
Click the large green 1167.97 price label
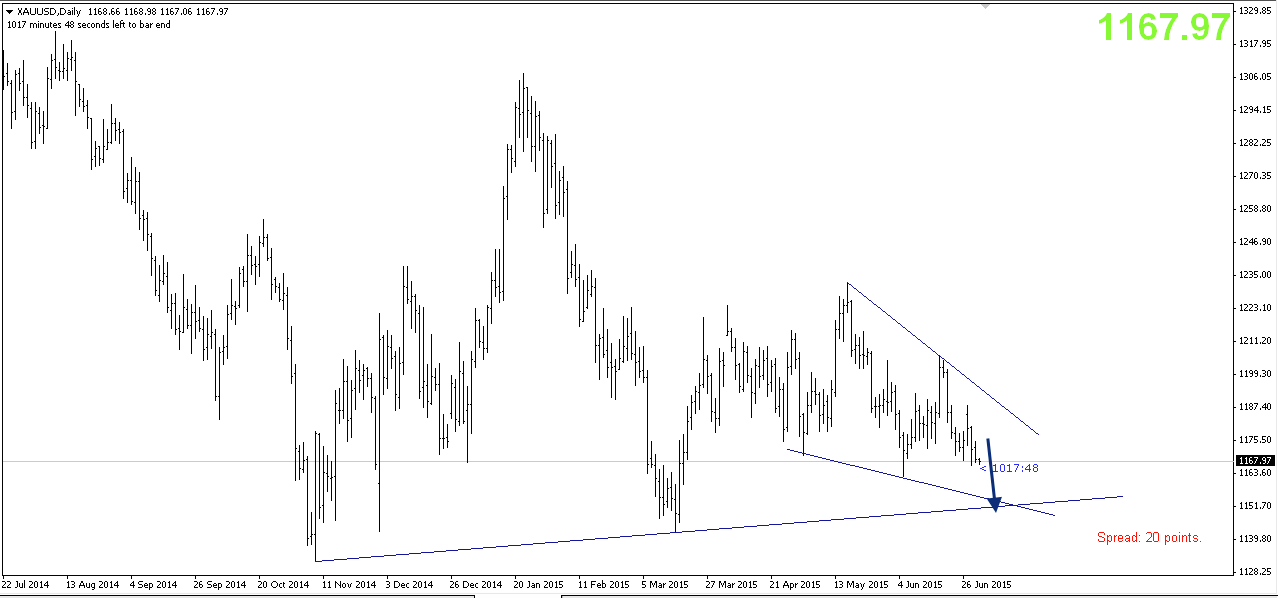coord(1164,27)
